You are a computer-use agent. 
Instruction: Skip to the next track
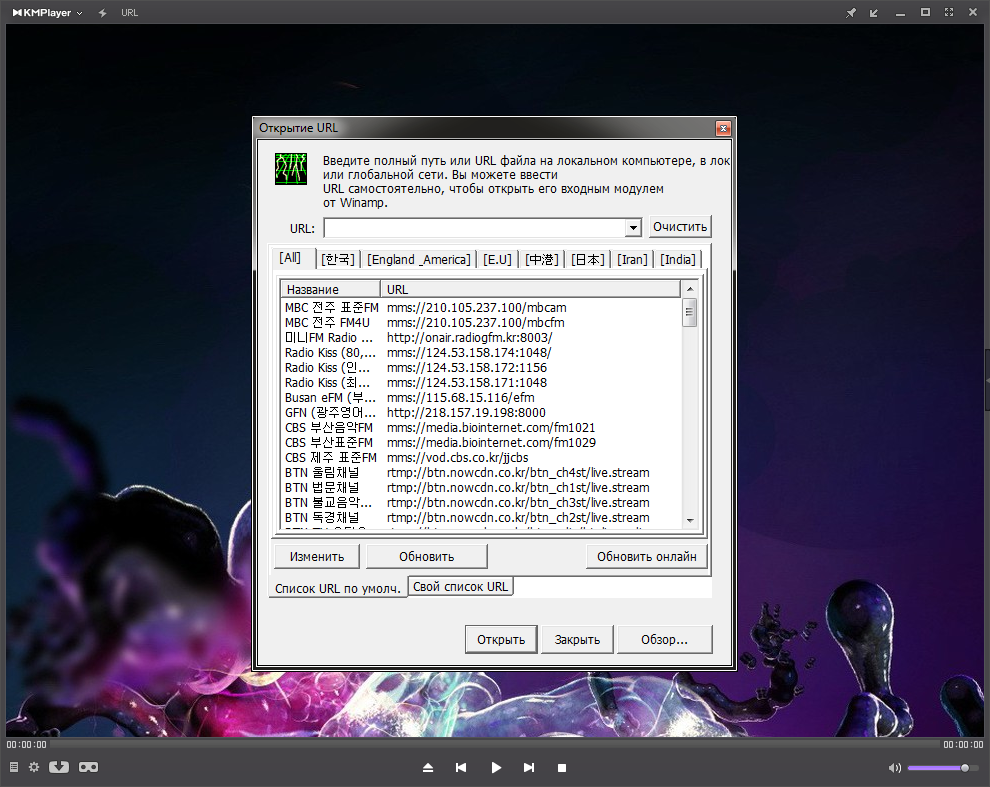point(529,767)
